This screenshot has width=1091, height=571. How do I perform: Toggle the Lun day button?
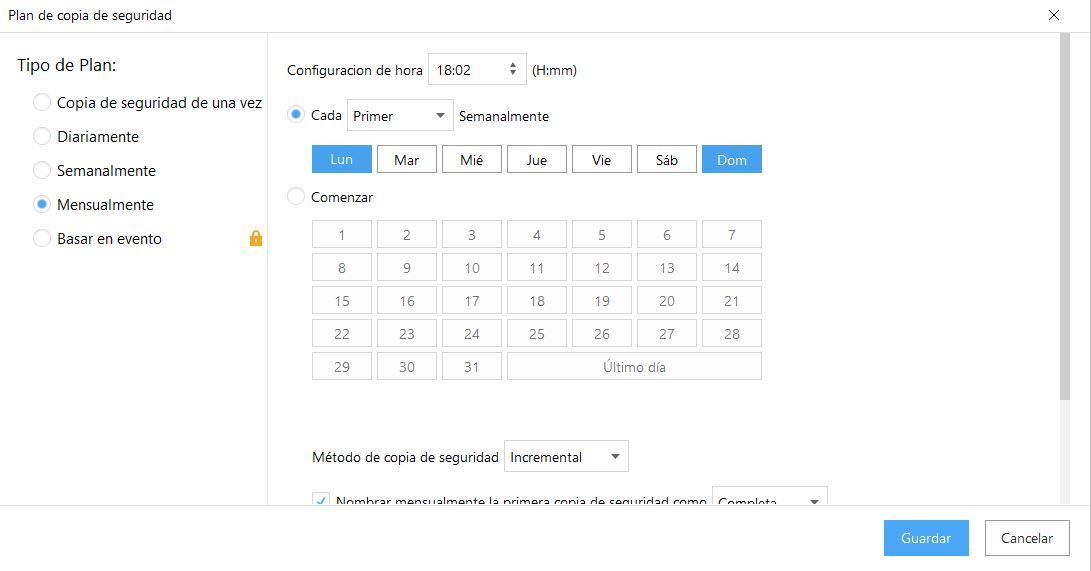tap(341, 159)
